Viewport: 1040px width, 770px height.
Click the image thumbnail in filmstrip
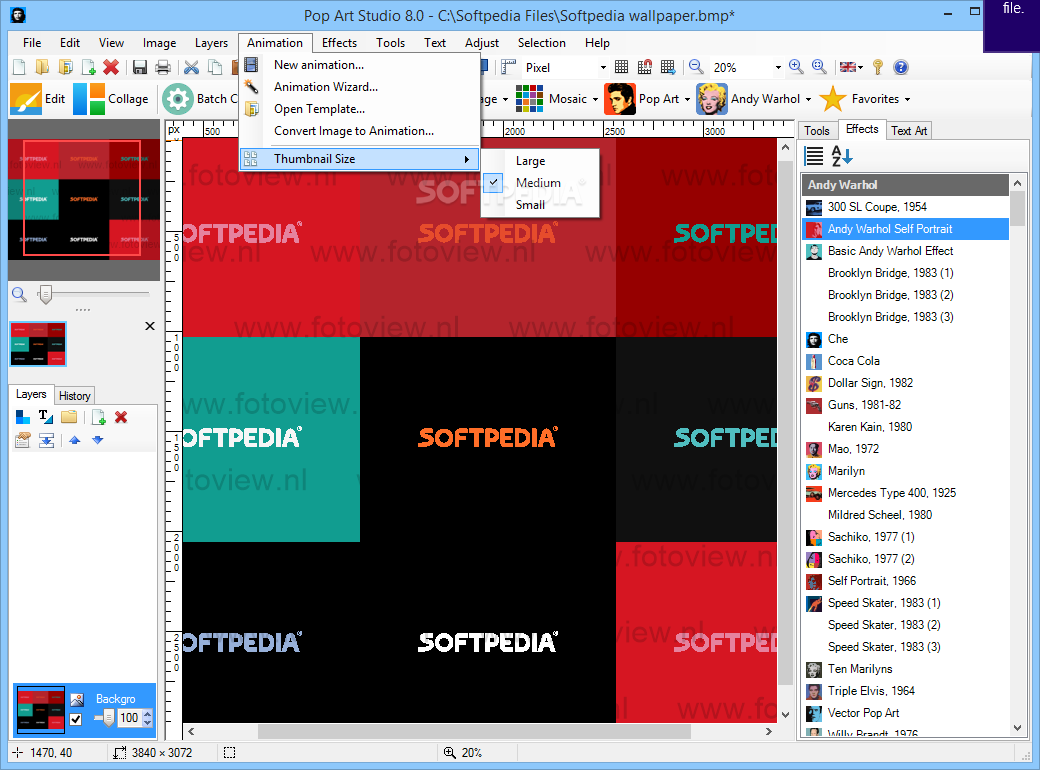(38, 344)
